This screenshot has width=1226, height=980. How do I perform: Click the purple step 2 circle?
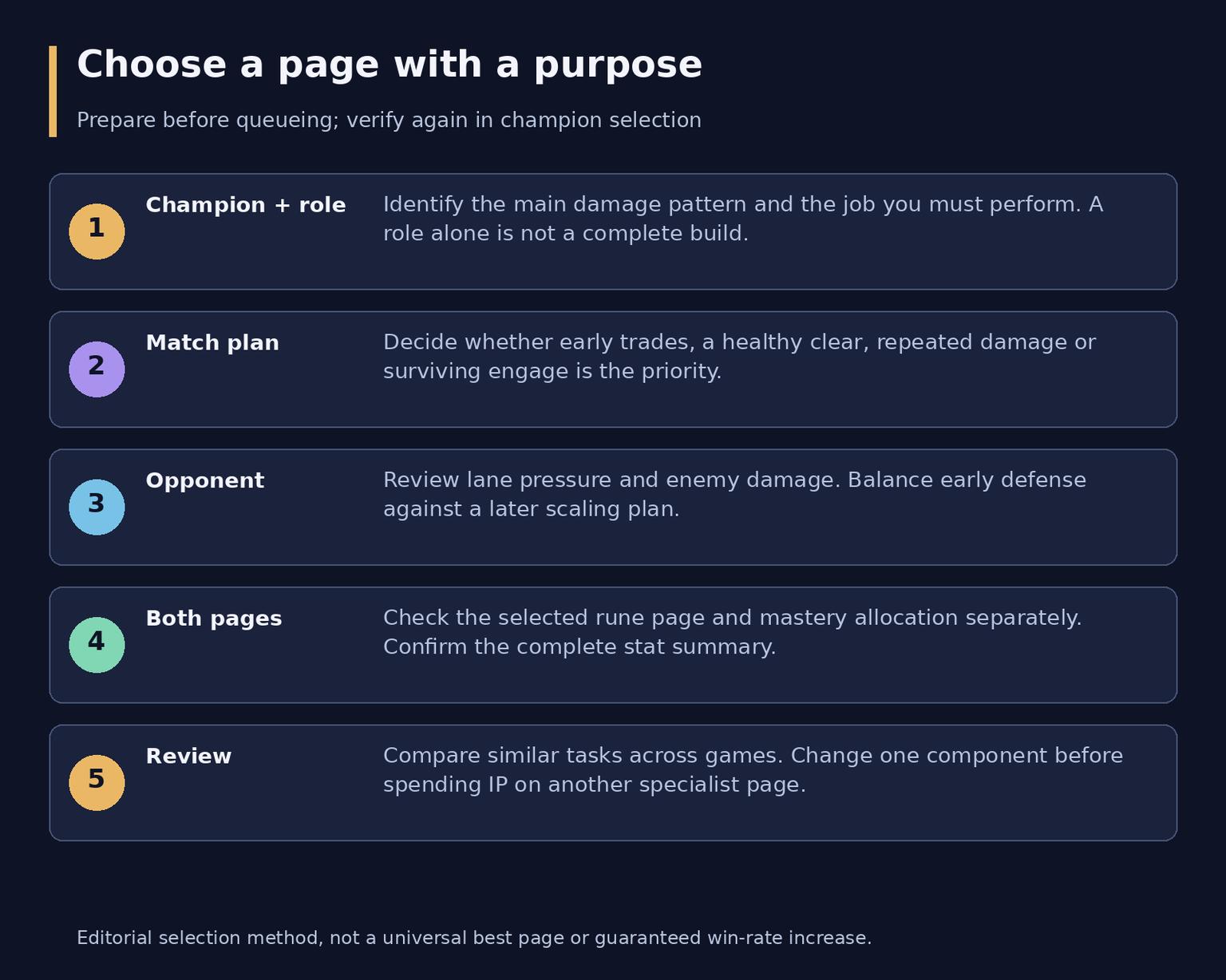(97, 369)
